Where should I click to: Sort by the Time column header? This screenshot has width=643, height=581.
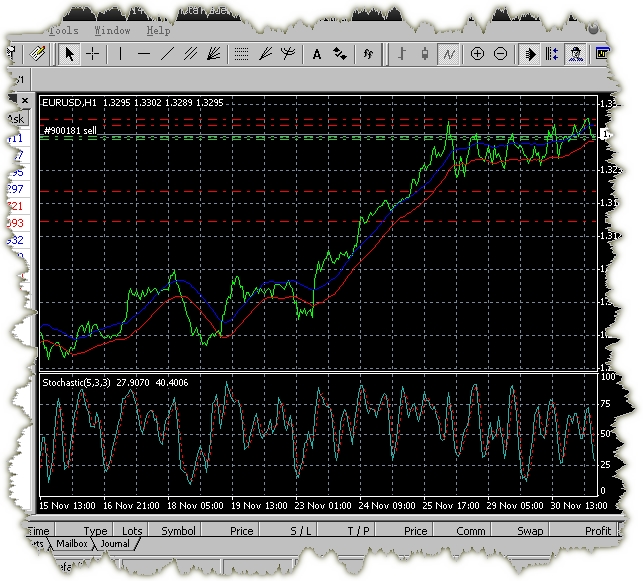(39, 531)
